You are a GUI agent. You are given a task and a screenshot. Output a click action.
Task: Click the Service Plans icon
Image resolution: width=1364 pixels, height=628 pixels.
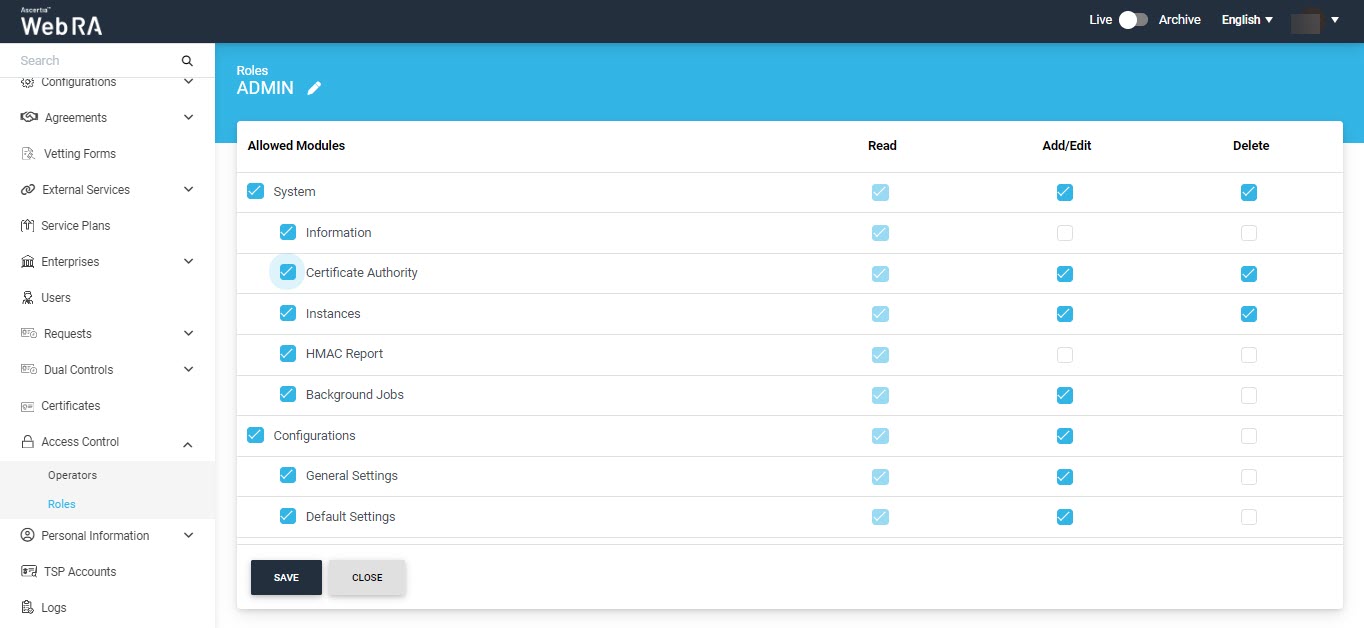click(x=28, y=225)
